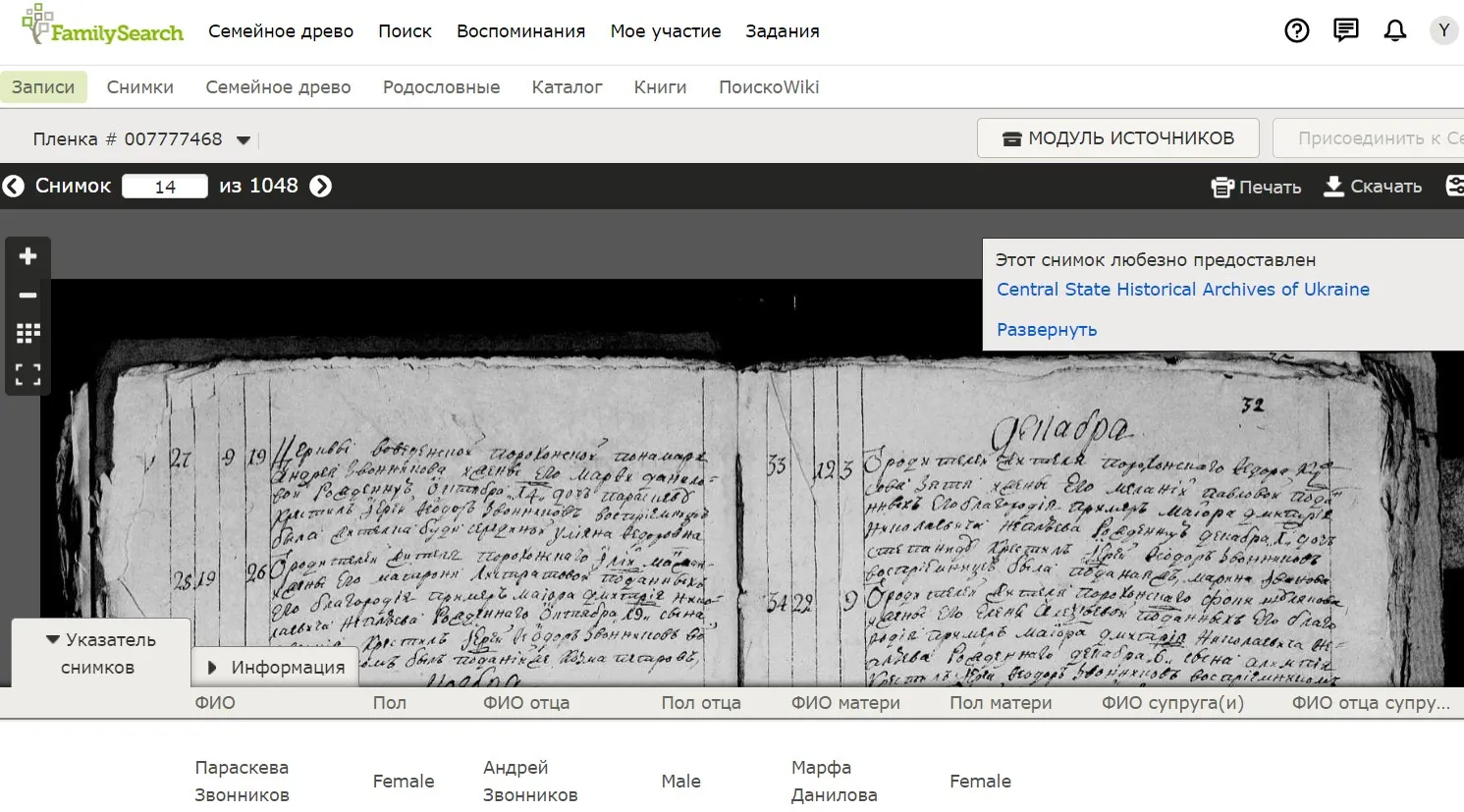Open the Каталог tab
The width and height of the screenshot is (1464, 812).
point(567,87)
